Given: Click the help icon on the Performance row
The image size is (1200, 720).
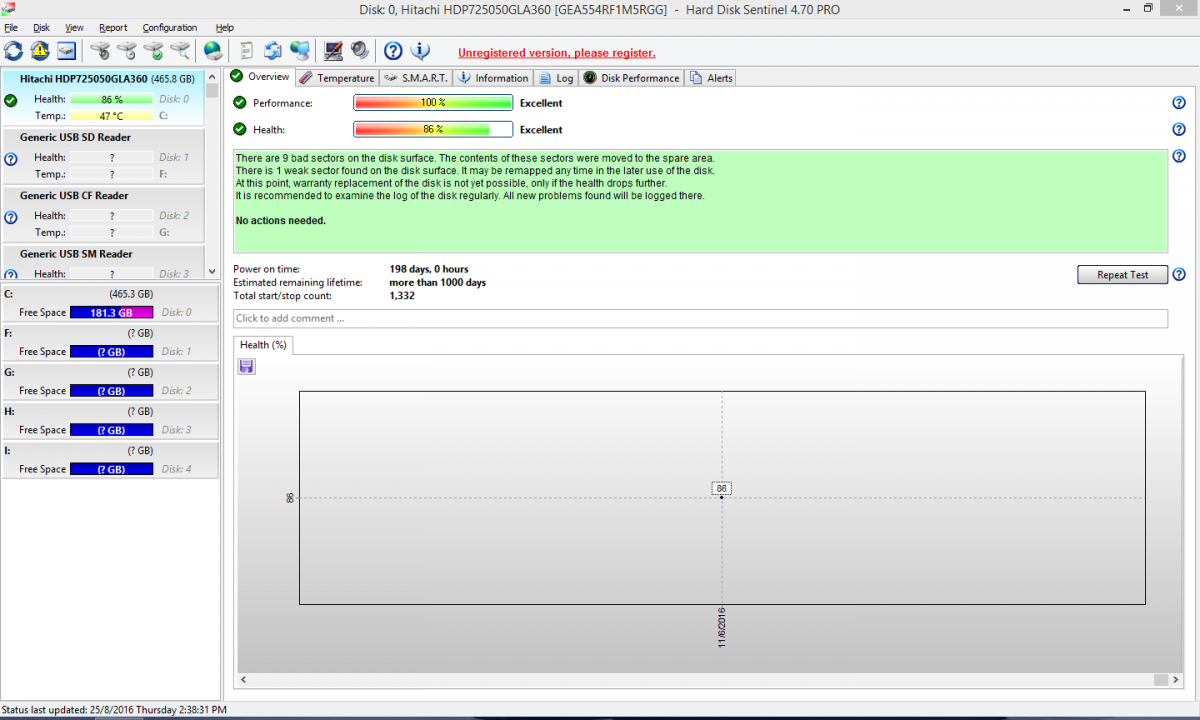Looking at the screenshot, I should click(1179, 103).
